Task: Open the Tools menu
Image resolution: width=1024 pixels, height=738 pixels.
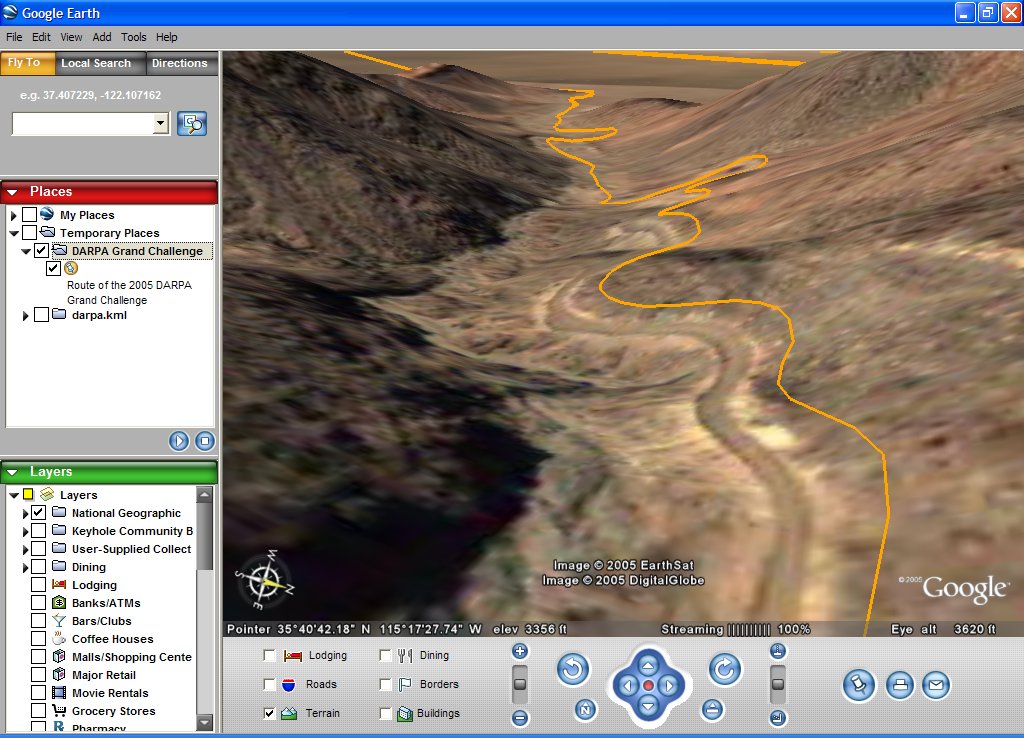Action: point(133,37)
